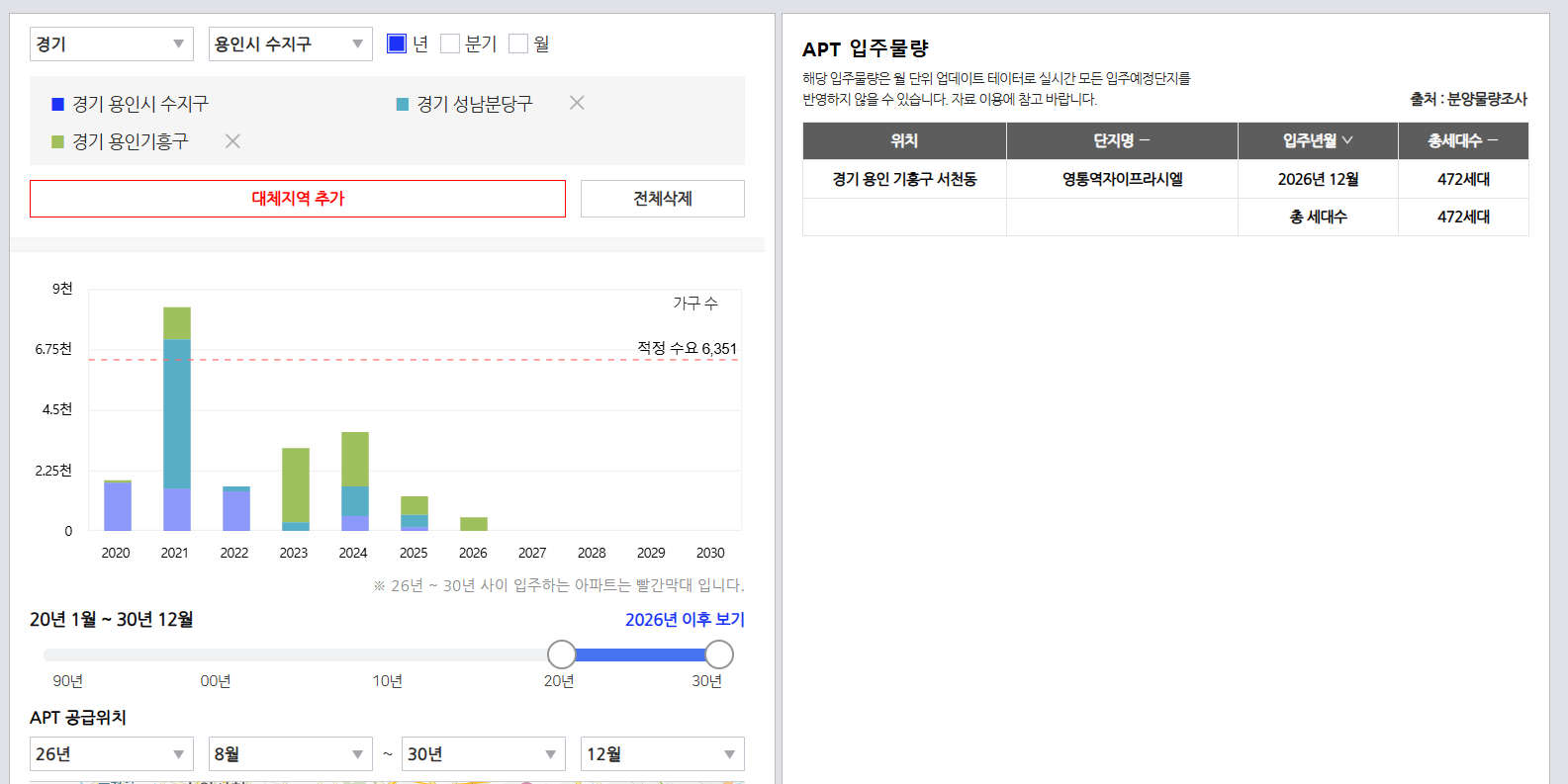
Task: Click the 2020 bar in the chart
Action: (x=118, y=505)
